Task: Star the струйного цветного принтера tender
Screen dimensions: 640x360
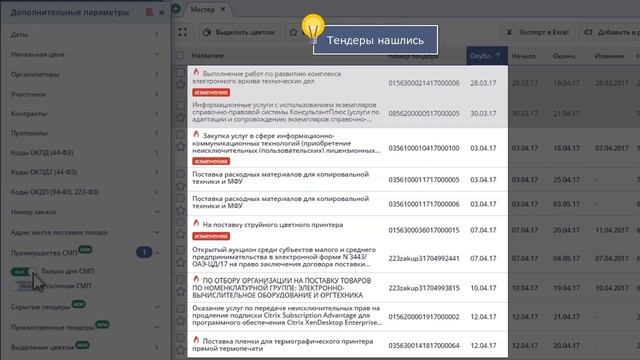Action: tap(180, 234)
